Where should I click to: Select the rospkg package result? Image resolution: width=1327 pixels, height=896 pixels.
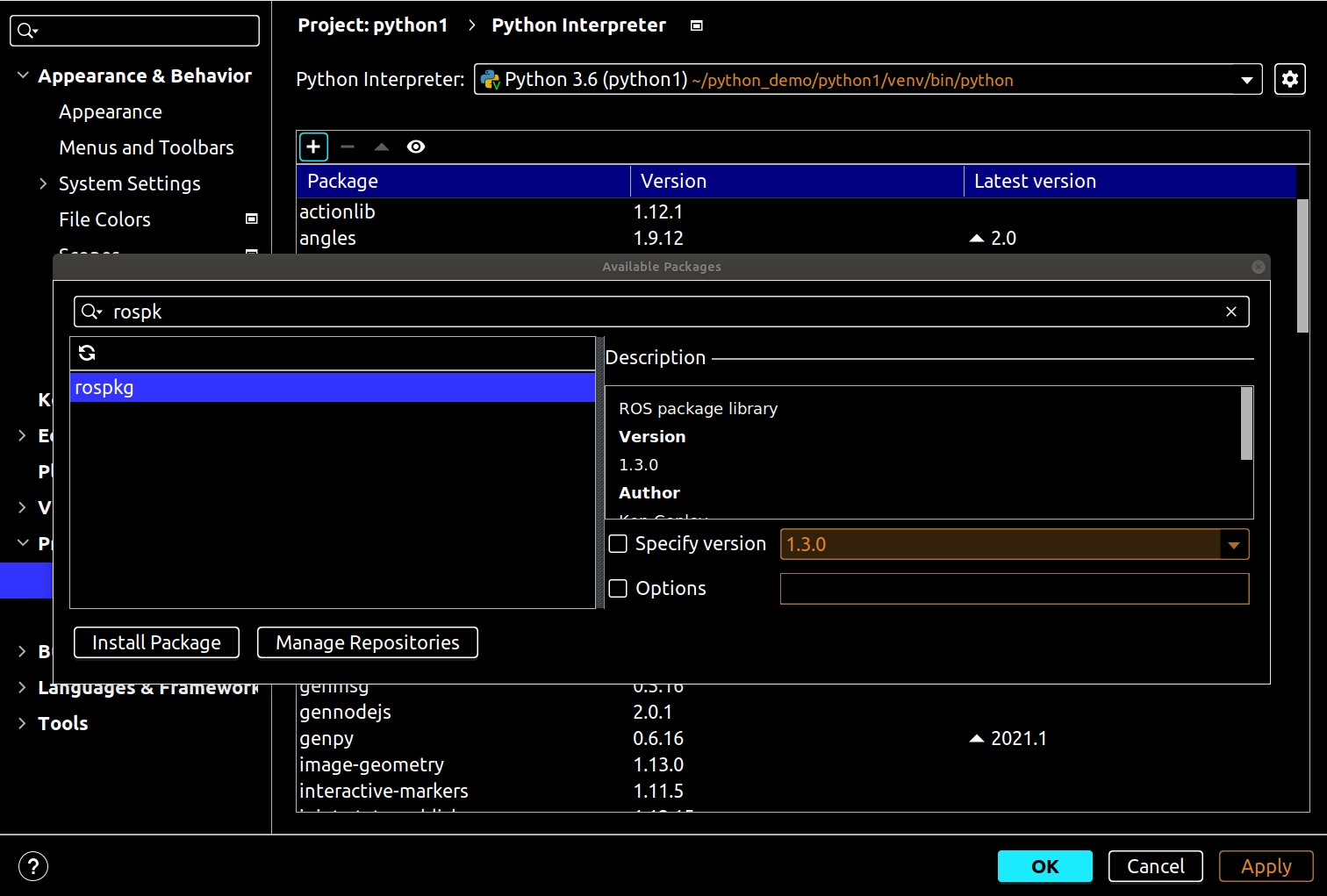click(333, 387)
